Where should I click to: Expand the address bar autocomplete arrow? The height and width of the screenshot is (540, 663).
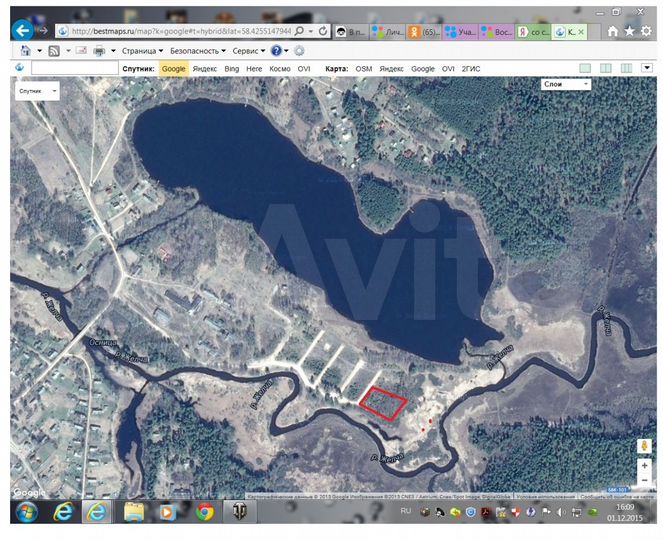[x=311, y=31]
